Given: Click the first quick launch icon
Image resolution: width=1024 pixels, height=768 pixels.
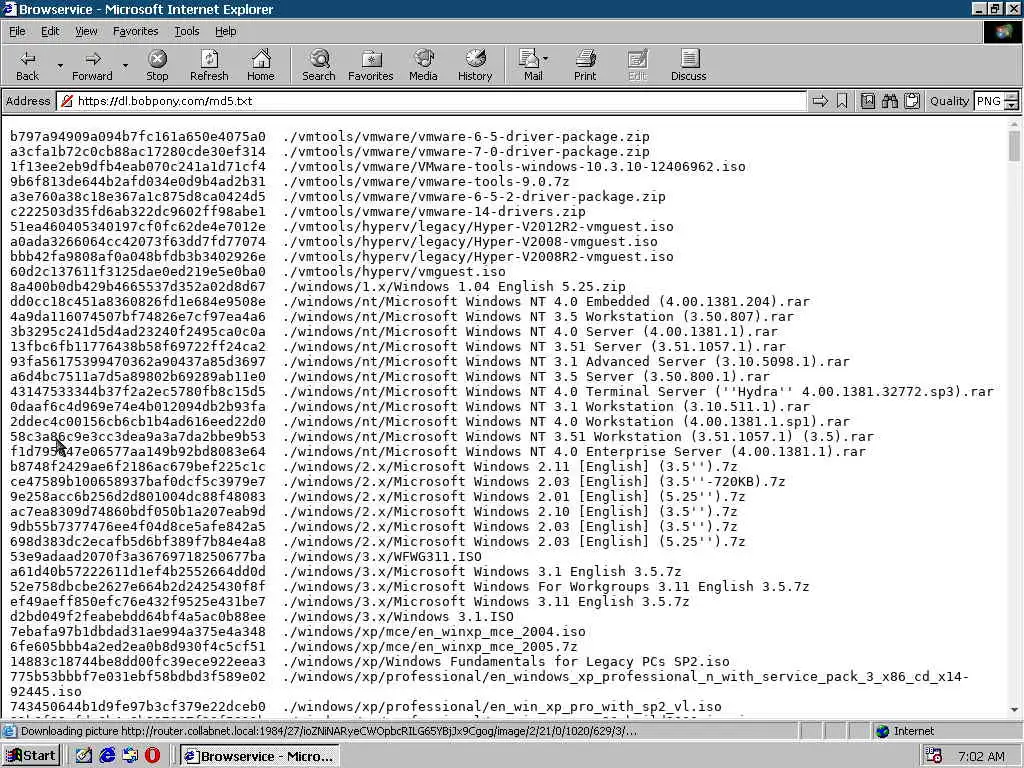Looking at the screenshot, I should coord(84,756).
